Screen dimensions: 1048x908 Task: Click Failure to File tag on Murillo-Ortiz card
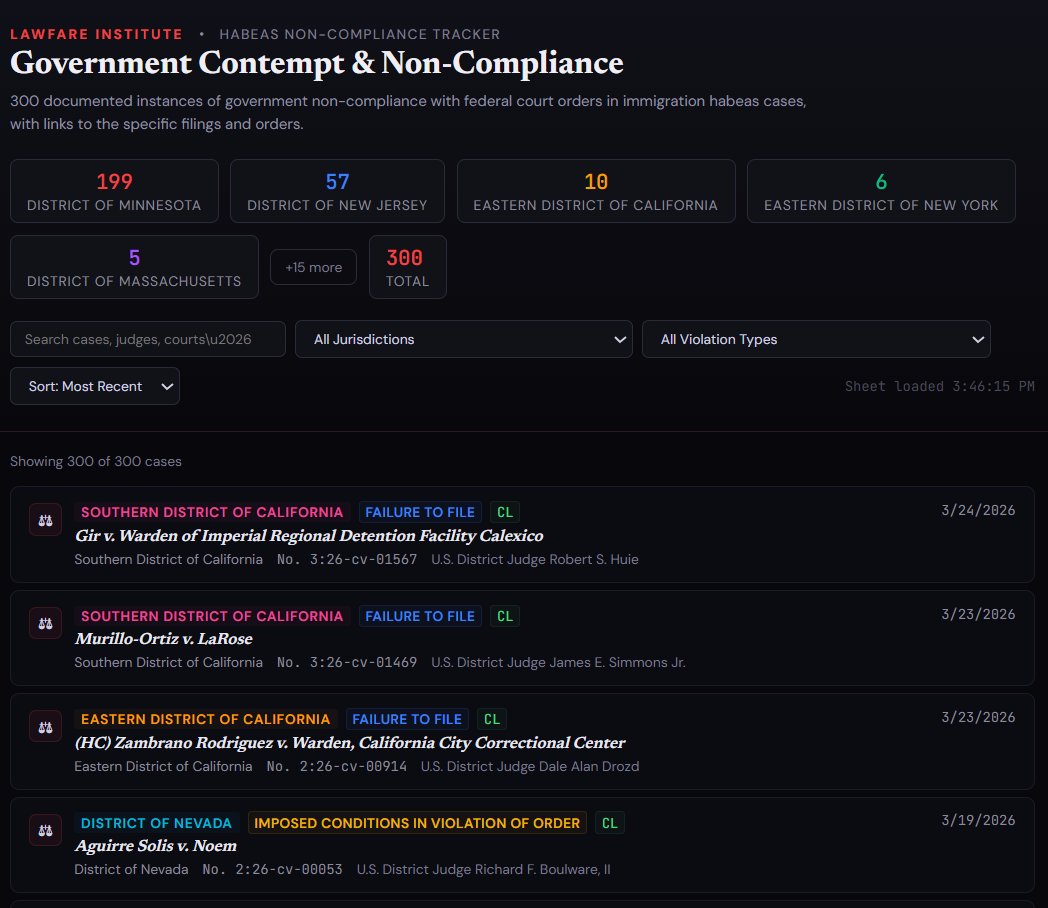click(420, 616)
